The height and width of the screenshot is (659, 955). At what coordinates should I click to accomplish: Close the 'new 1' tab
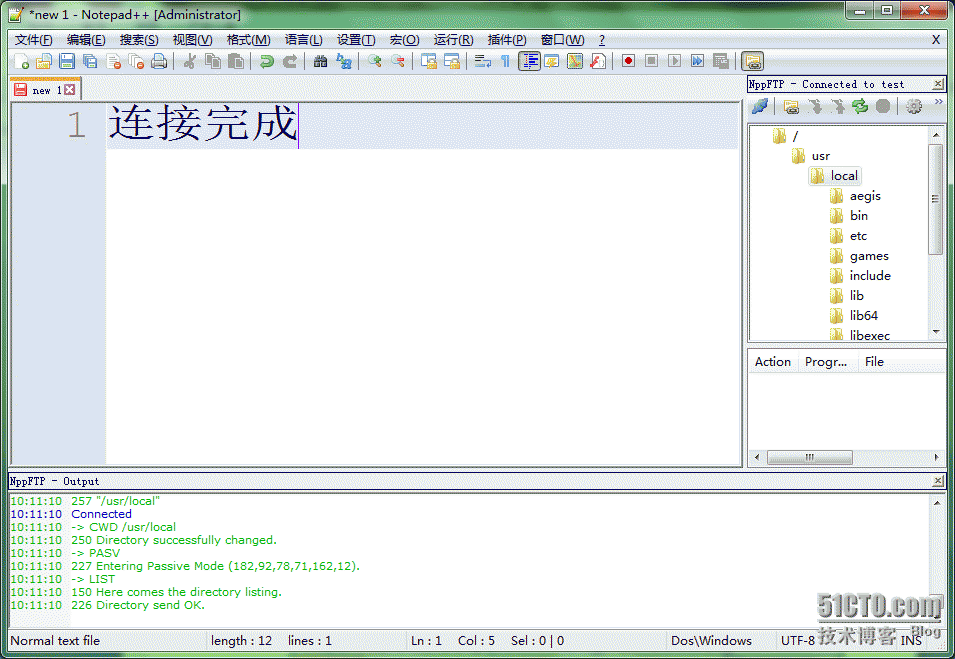70,90
